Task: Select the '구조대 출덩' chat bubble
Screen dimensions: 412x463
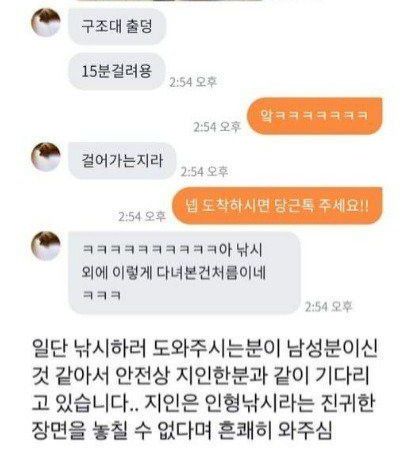Action: [117, 27]
